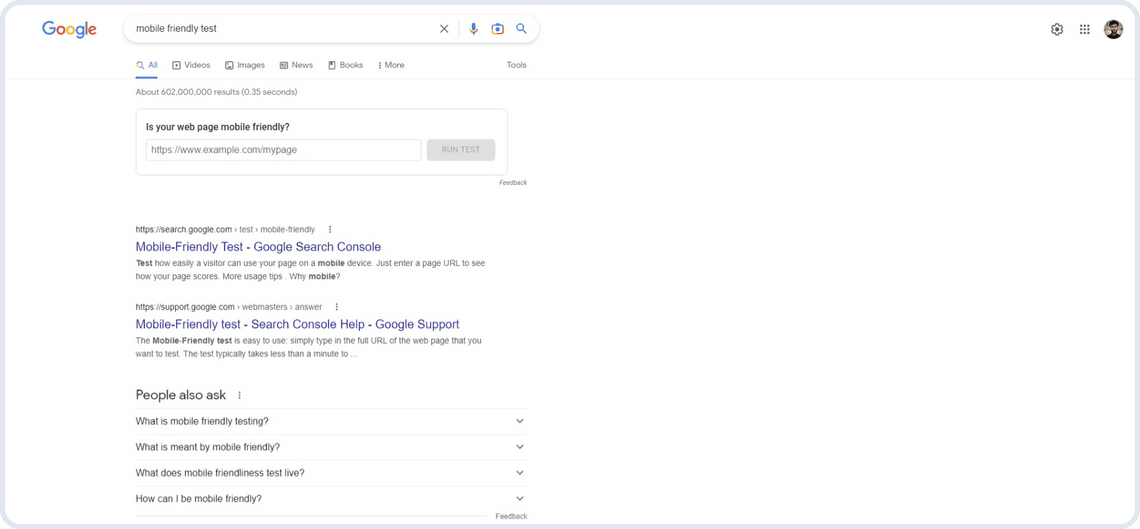Switch to the Videos tab
1140x529 pixels.
click(x=191, y=65)
